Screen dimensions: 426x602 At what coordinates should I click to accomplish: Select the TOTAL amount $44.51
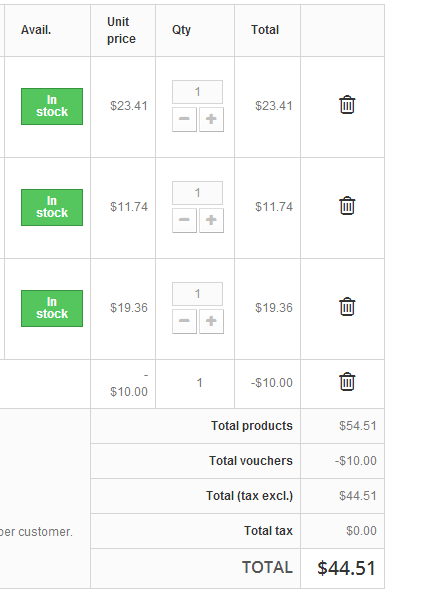(346, 568)
